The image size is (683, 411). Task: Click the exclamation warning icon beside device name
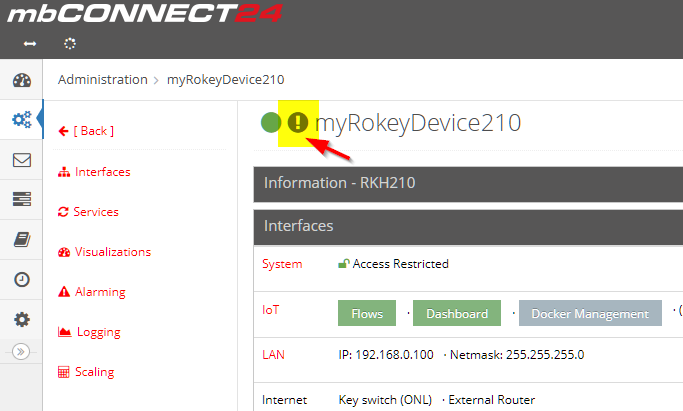coord(298,122)
